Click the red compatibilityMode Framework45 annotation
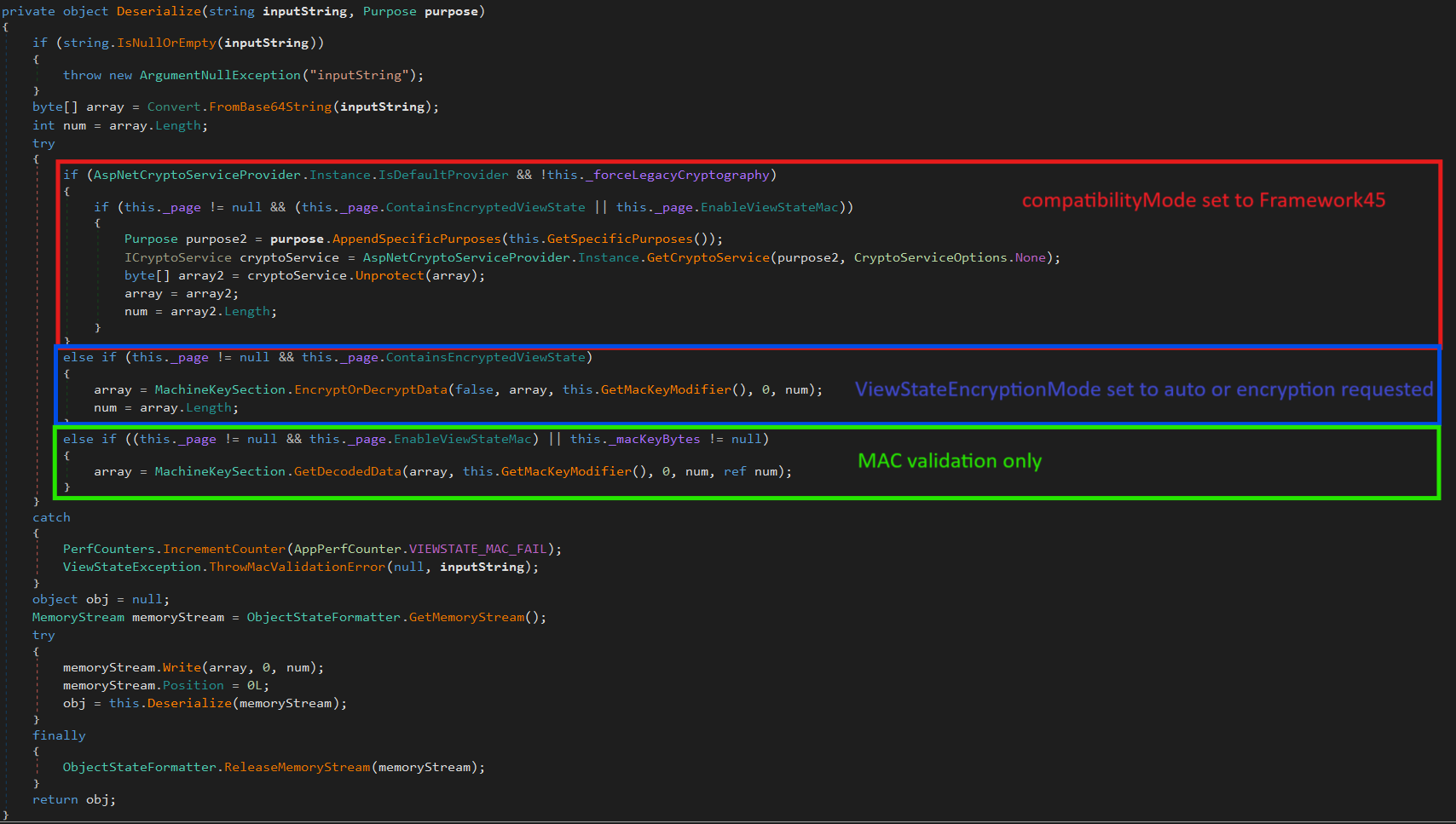 (1203, 200)
